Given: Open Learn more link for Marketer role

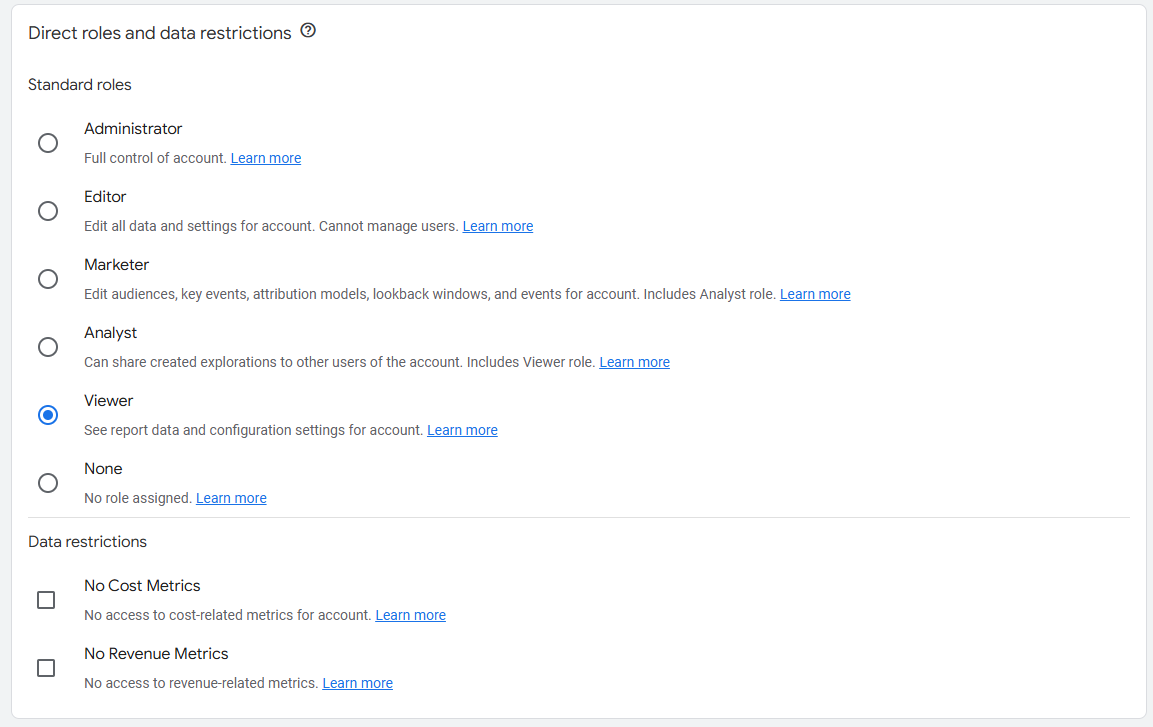Looking at the screenshot, I should (815, 294).
